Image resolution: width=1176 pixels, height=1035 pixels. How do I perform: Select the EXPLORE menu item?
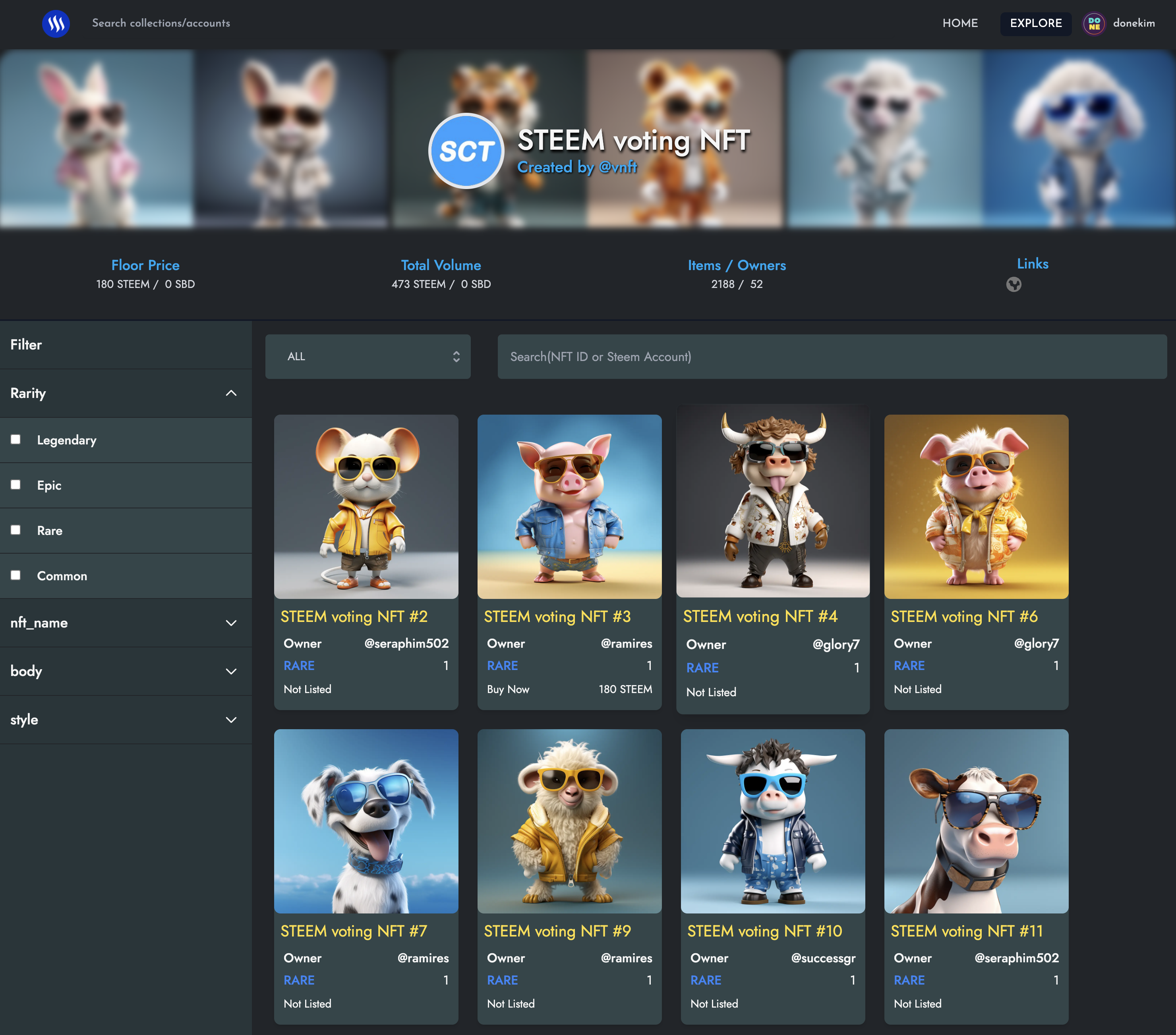tap(1036, 23)
